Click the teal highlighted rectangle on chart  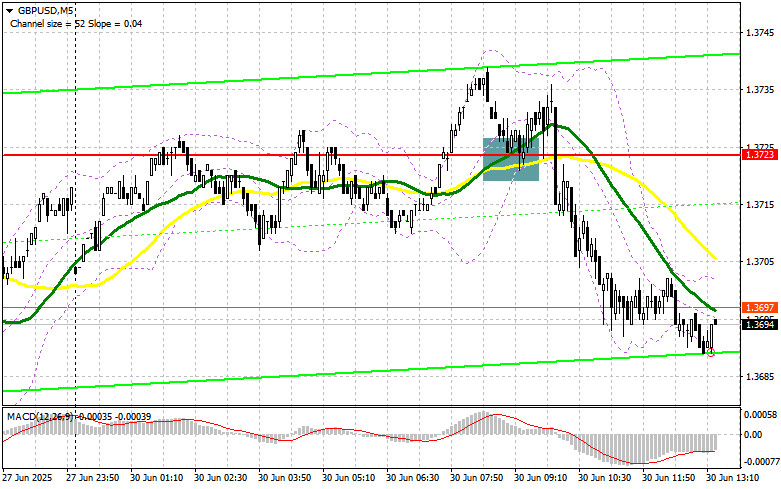[511, 159]
